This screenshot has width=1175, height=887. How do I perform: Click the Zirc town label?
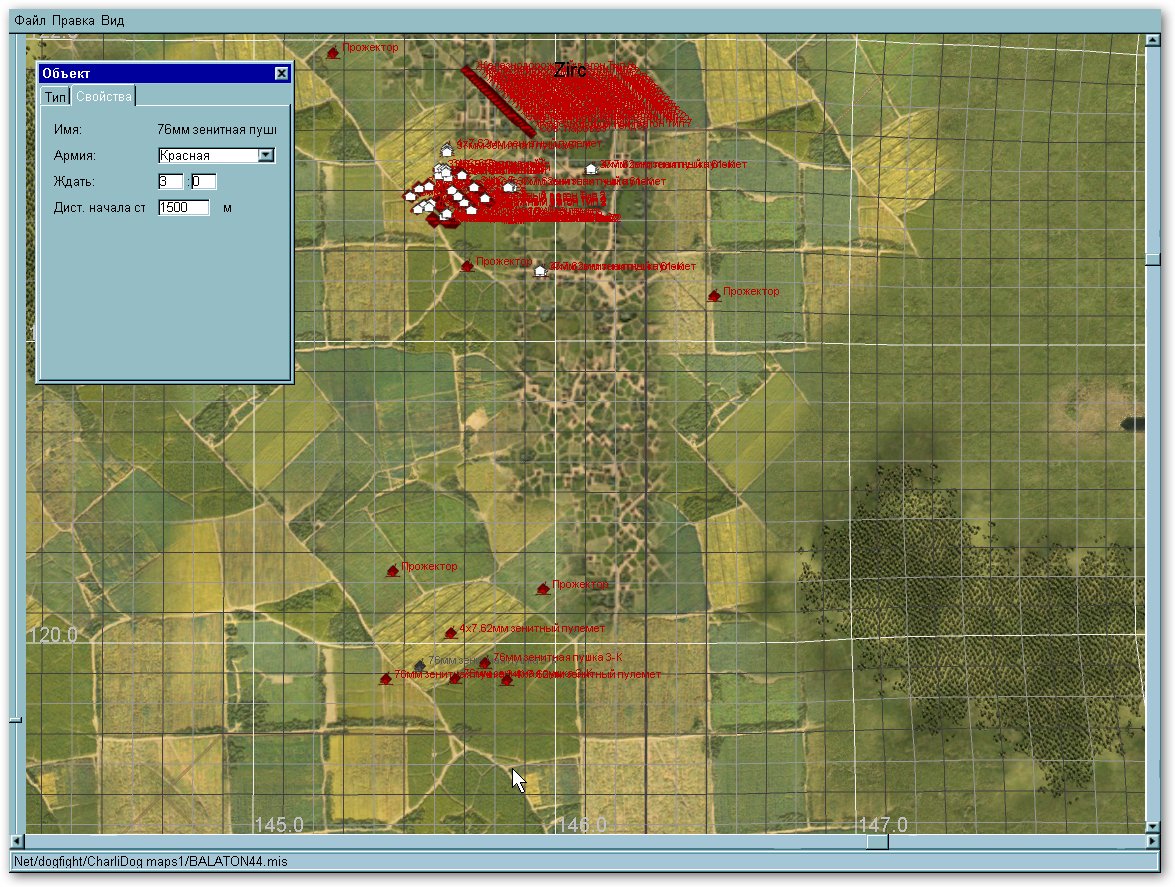click(x=570, y=70)
